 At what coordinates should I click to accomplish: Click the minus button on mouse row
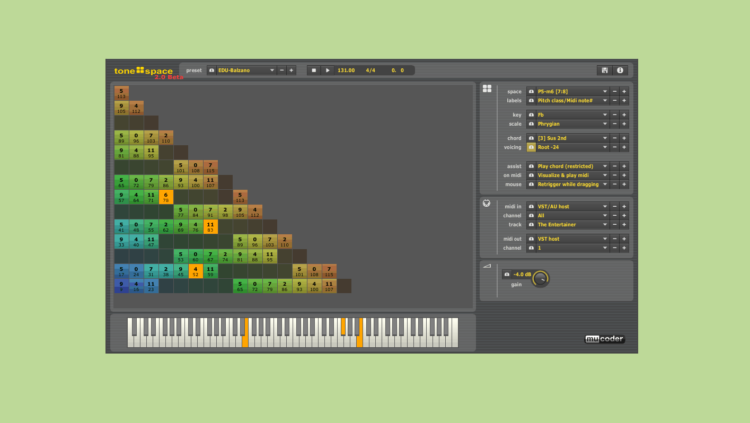click(x=615, y=184)
